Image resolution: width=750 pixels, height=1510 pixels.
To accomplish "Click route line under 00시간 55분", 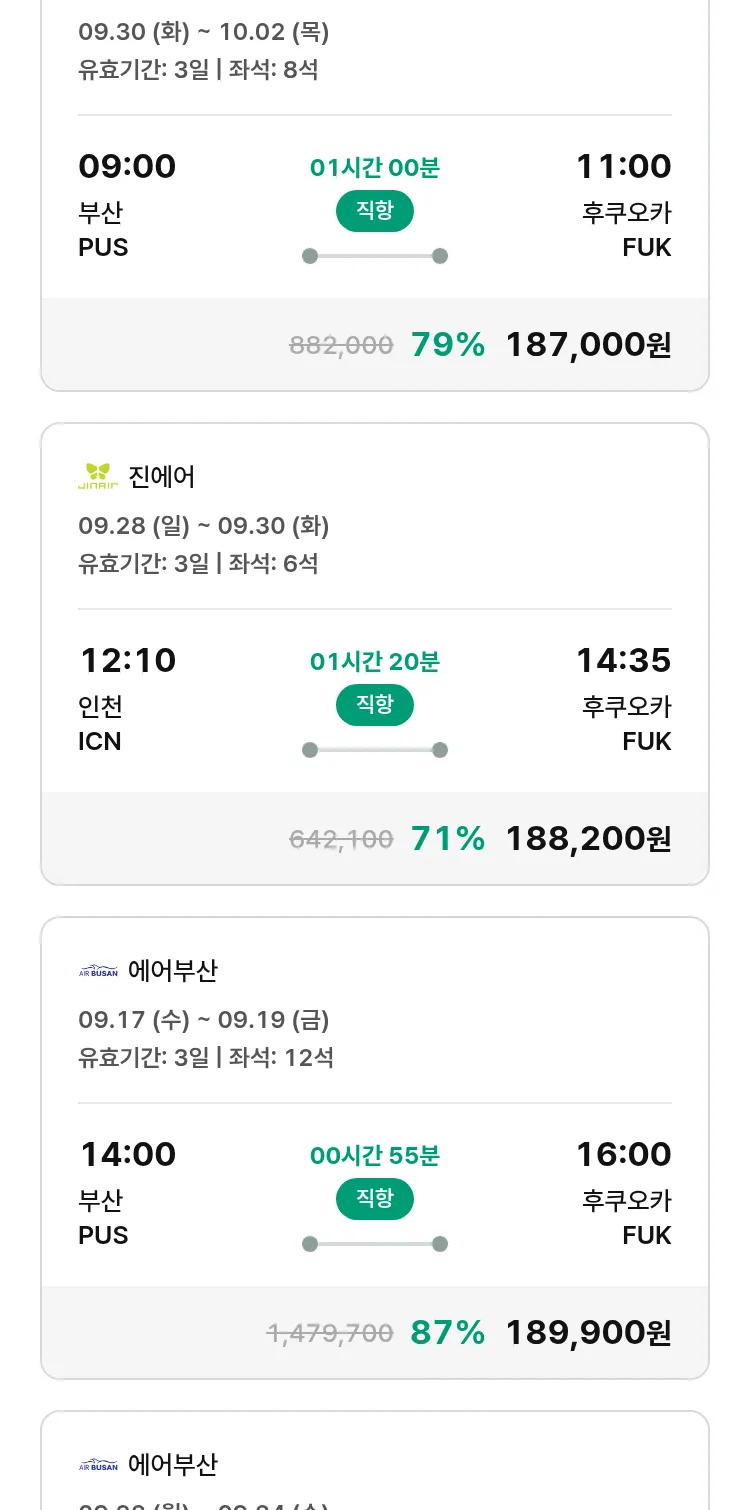I will pyautogui.click(x=374, y=1244).
